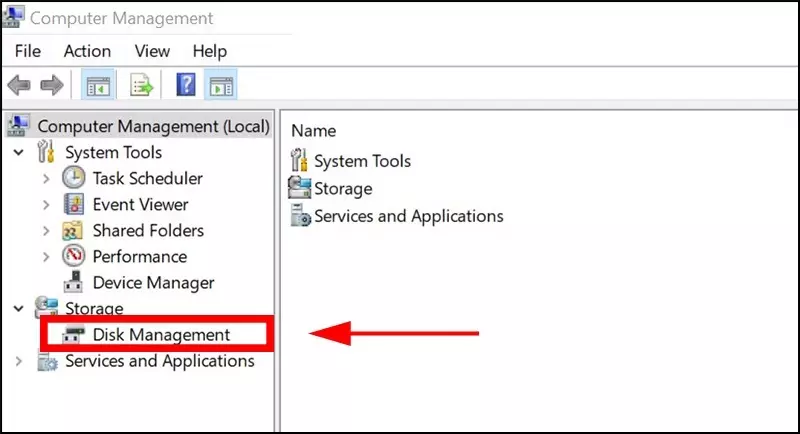Screen dimensions: 800x434
Task: Click the Computer Management title bar icon
Action: click(x=12, y=16)
